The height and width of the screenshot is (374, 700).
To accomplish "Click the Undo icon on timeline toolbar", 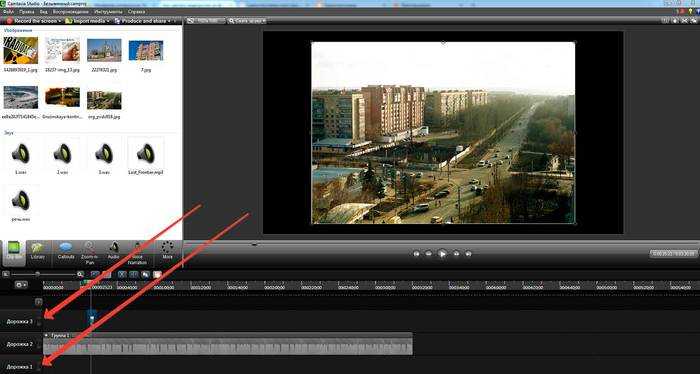I will [95, 274].
